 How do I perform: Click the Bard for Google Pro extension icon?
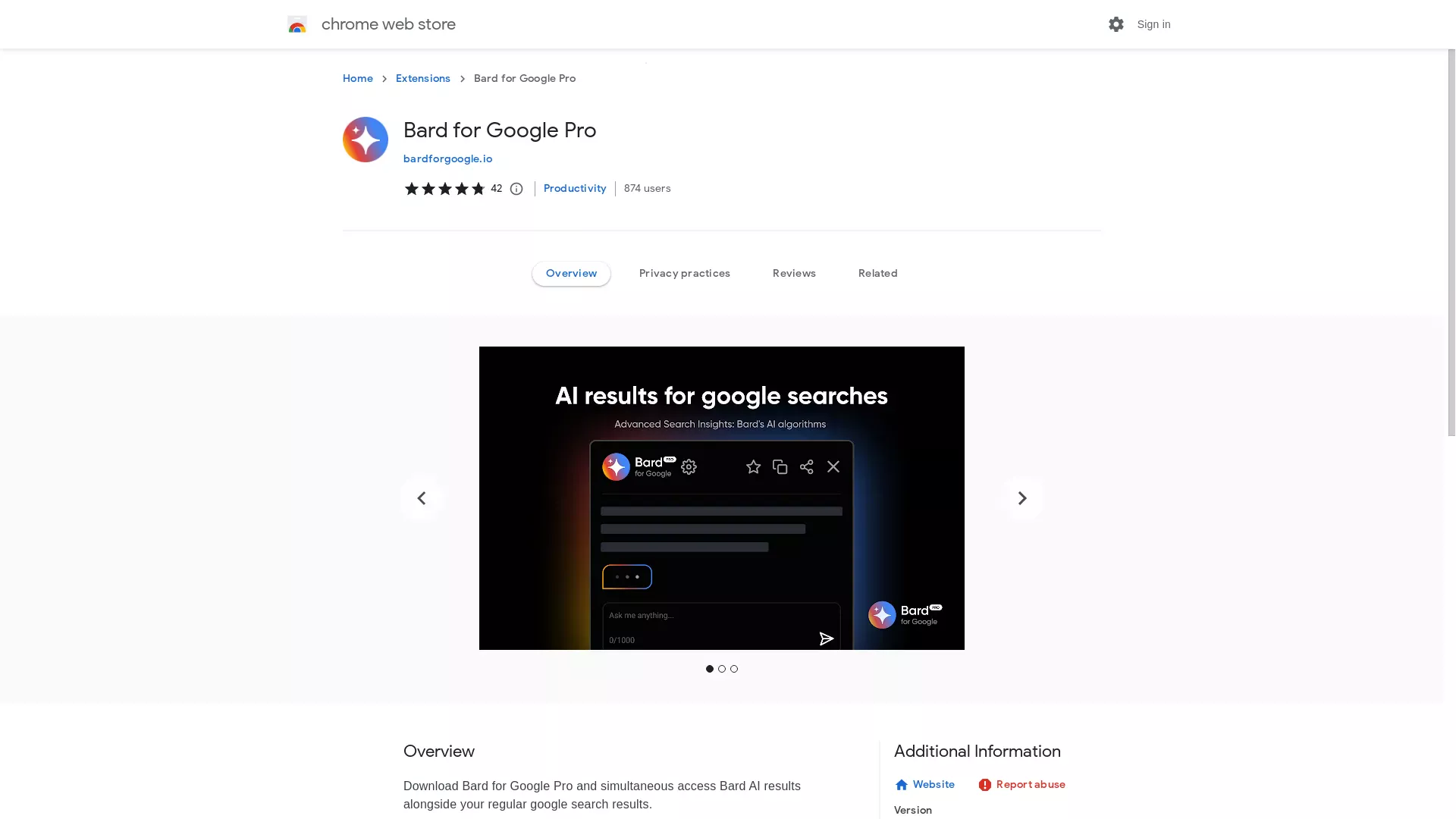click(x=365, y=139)
